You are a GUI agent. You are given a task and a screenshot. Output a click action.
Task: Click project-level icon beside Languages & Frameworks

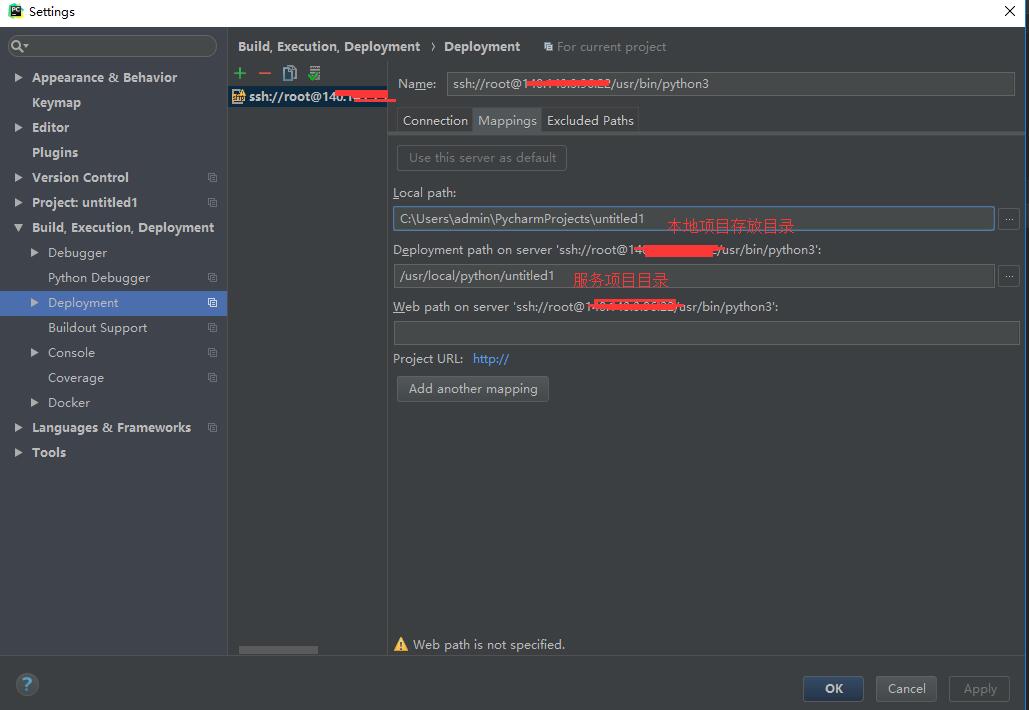click(212, 427)
